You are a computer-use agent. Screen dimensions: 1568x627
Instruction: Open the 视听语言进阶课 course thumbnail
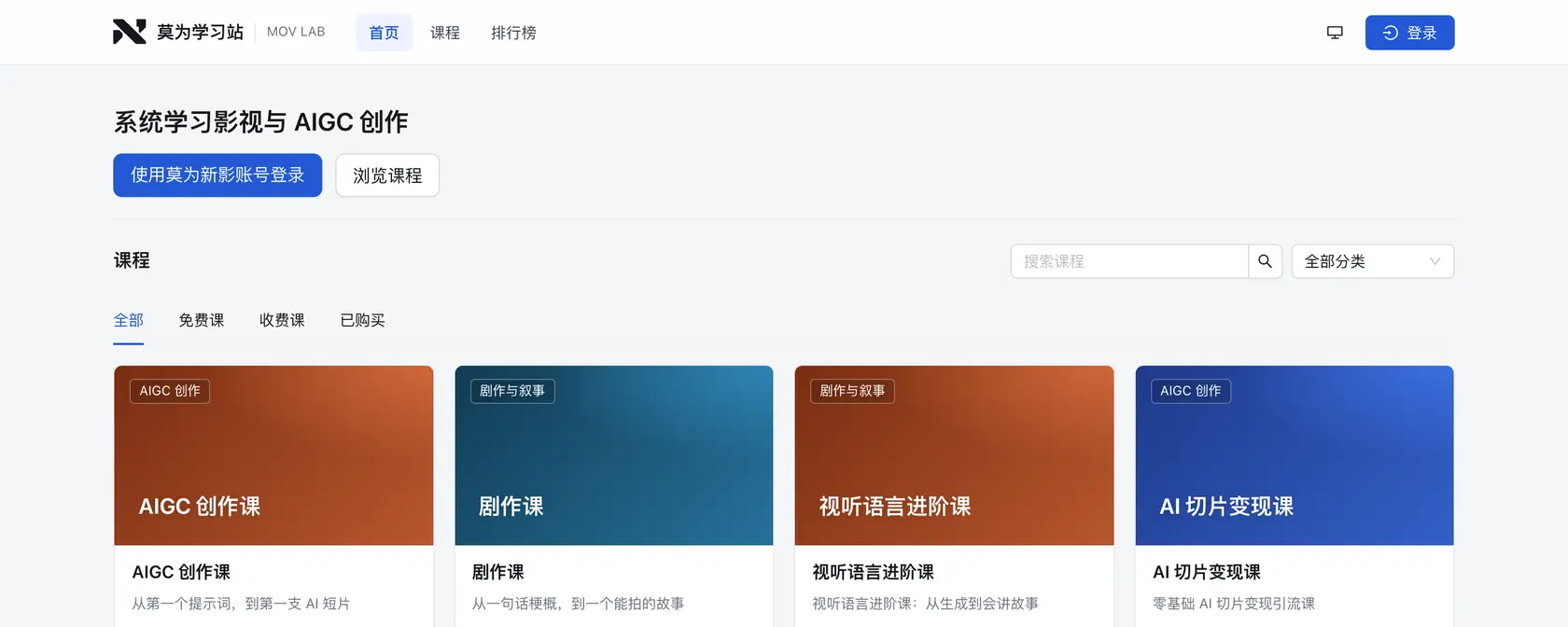pos(954,455)
